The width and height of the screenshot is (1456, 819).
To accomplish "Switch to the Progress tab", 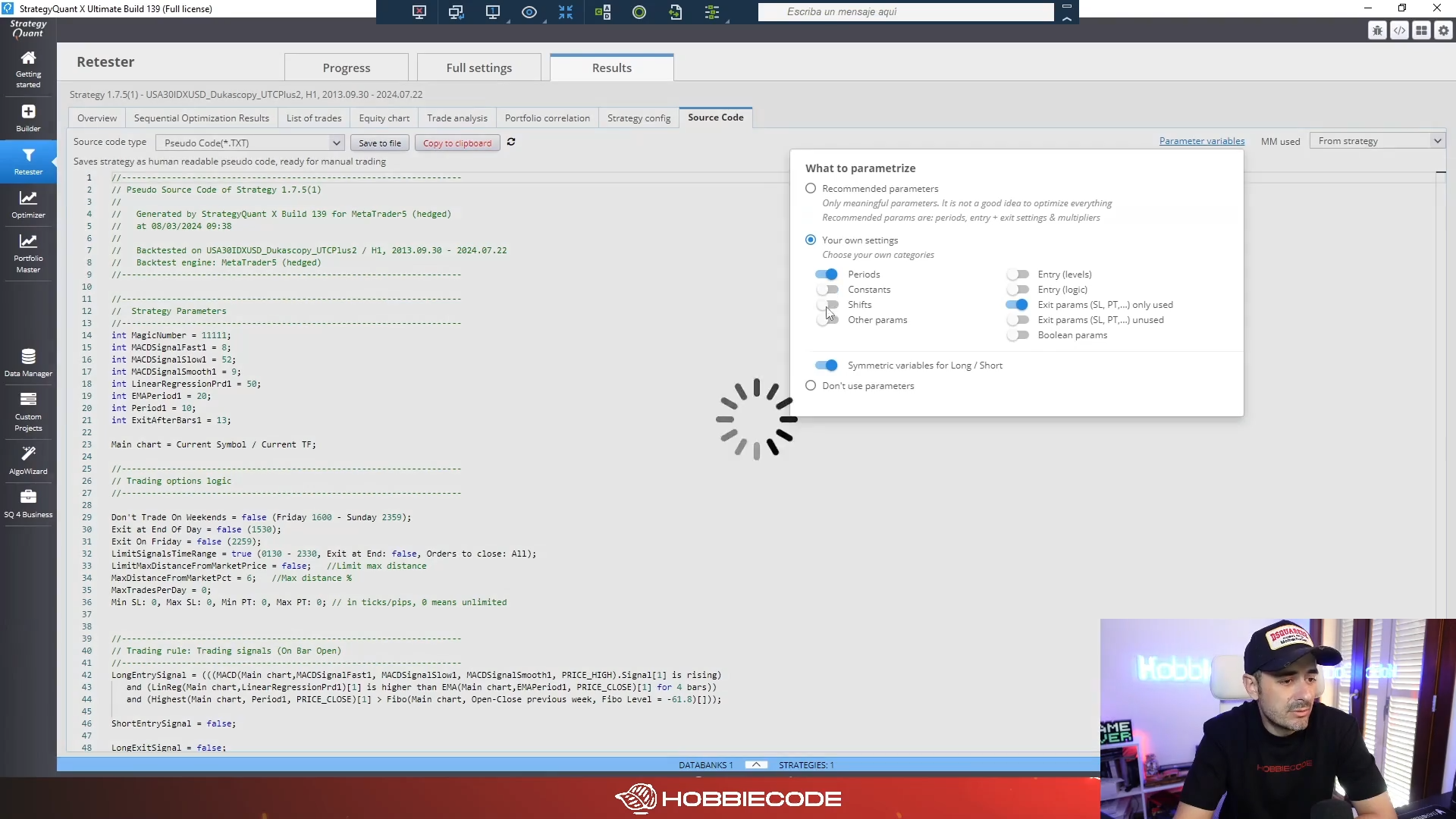I will click(x=347, y=67).
